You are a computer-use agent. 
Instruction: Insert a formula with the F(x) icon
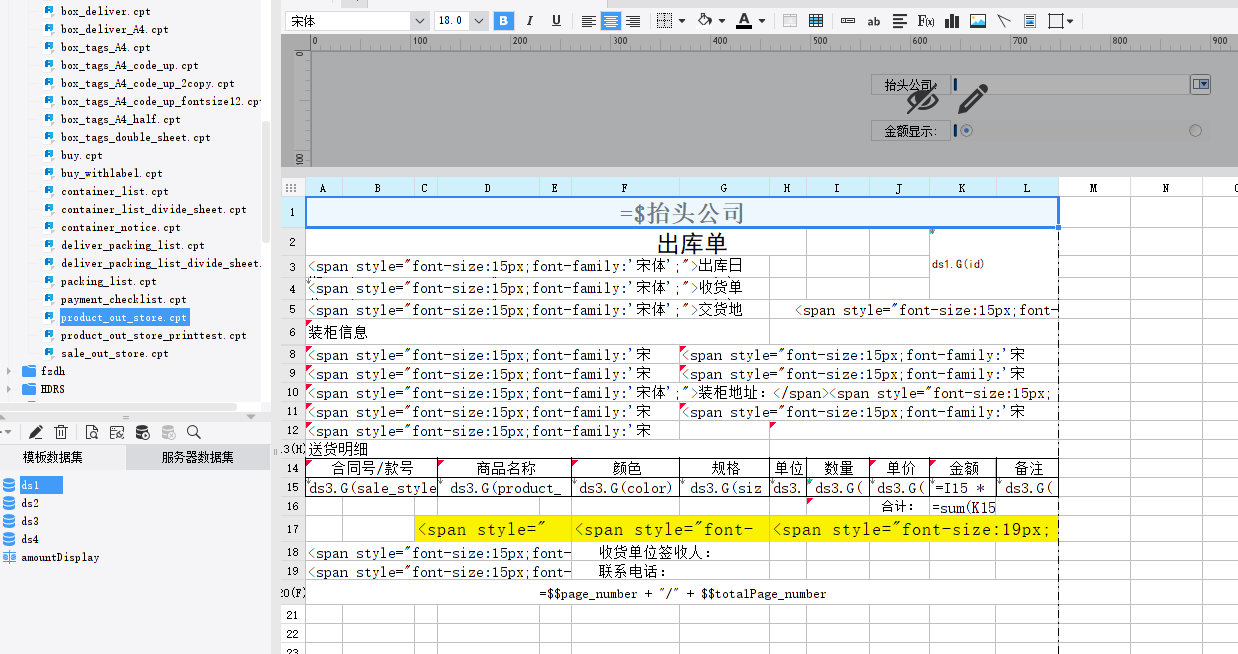tap(926, 21)
